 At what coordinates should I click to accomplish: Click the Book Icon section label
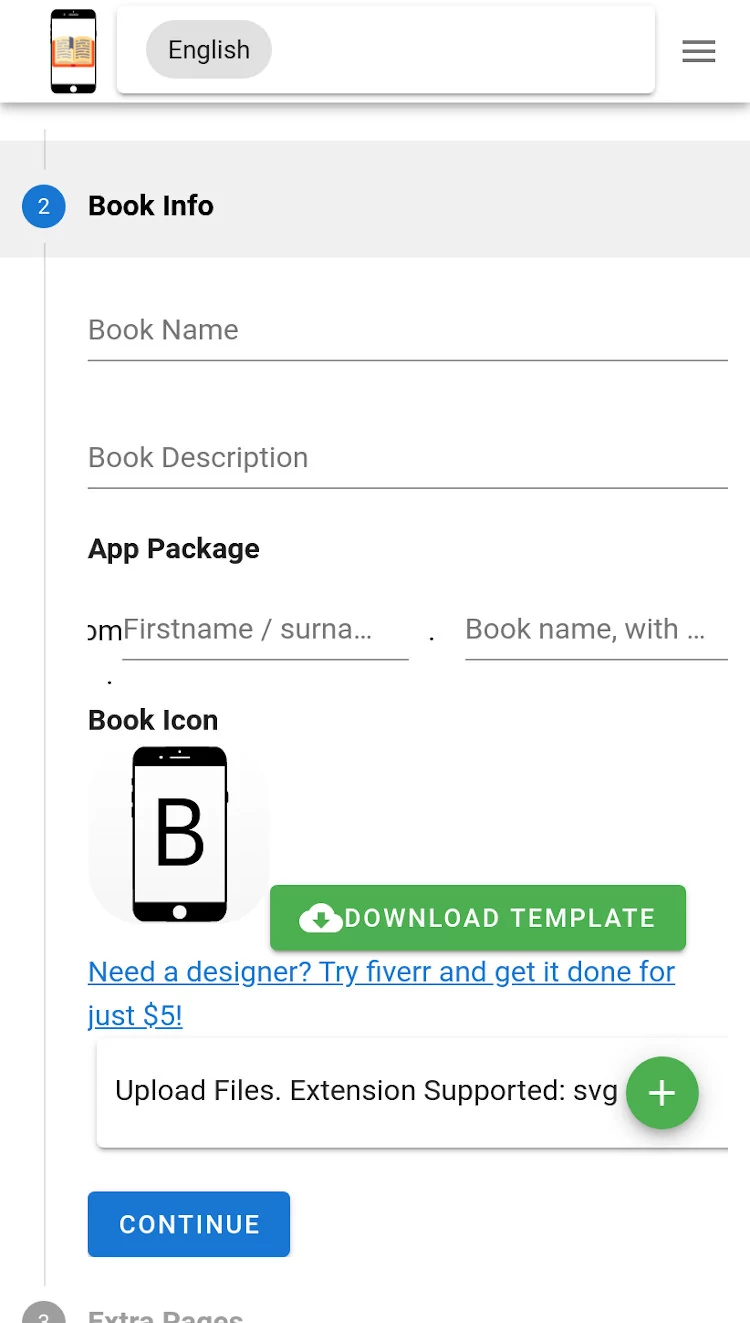pos(153,720)
